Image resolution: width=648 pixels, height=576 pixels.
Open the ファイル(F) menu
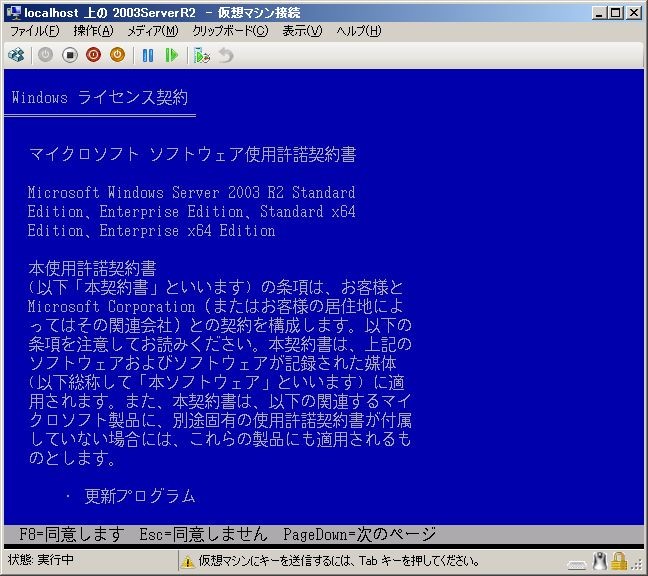(34, 31)
